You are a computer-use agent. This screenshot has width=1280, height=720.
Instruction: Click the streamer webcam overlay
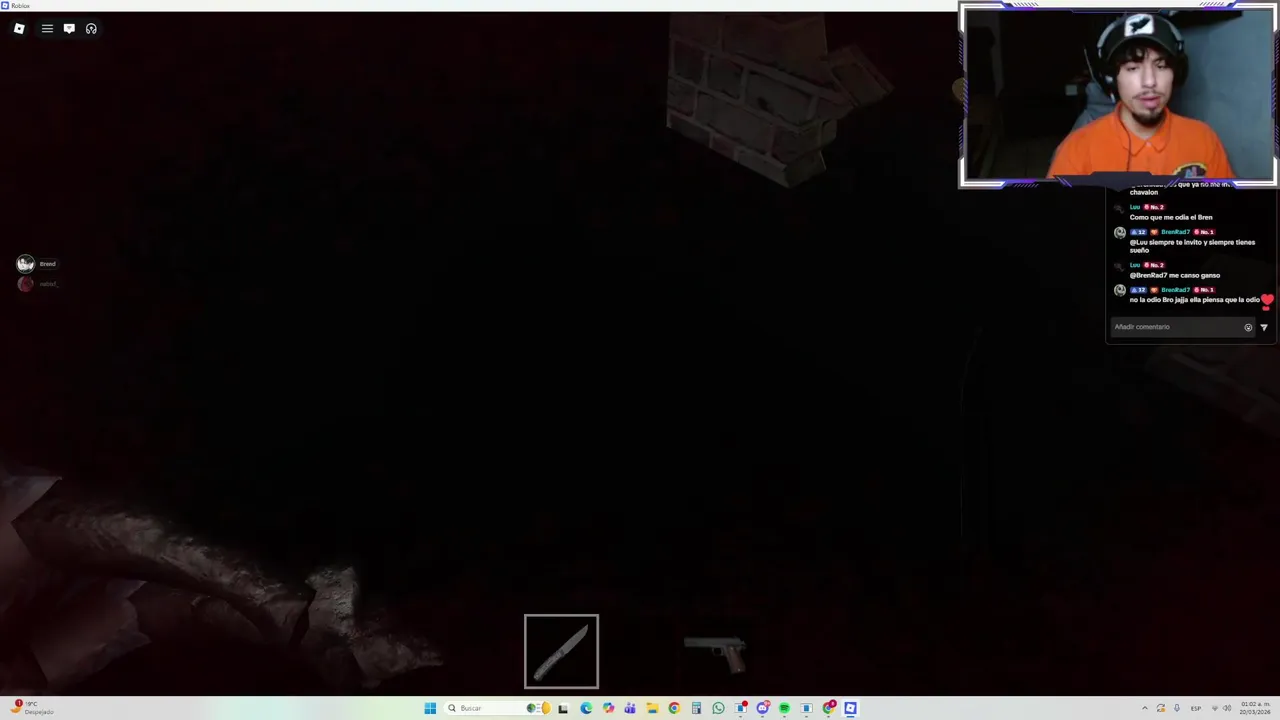[x=1118, y=95]
